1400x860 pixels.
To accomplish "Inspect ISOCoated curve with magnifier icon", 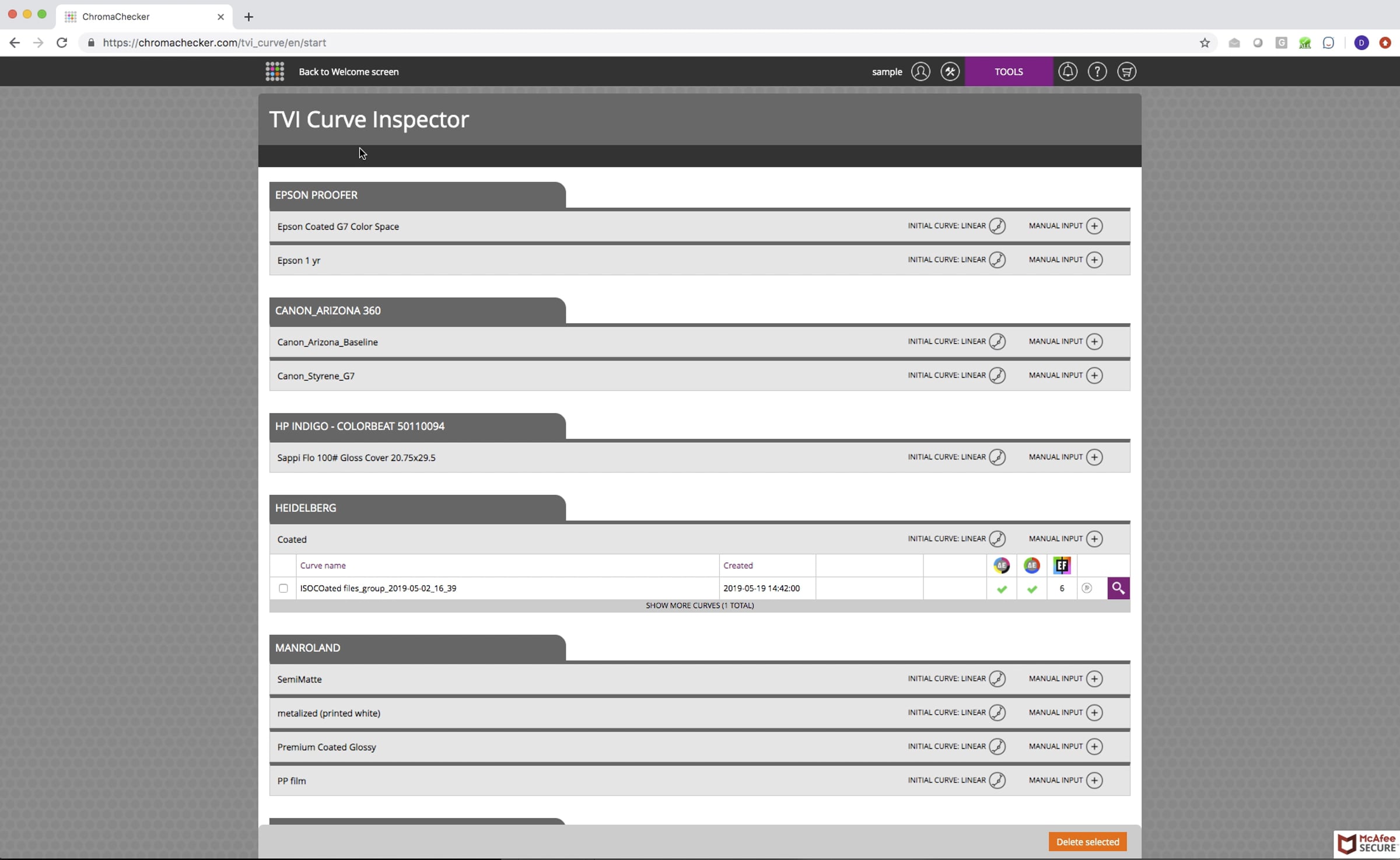I will coord(1118,588).
